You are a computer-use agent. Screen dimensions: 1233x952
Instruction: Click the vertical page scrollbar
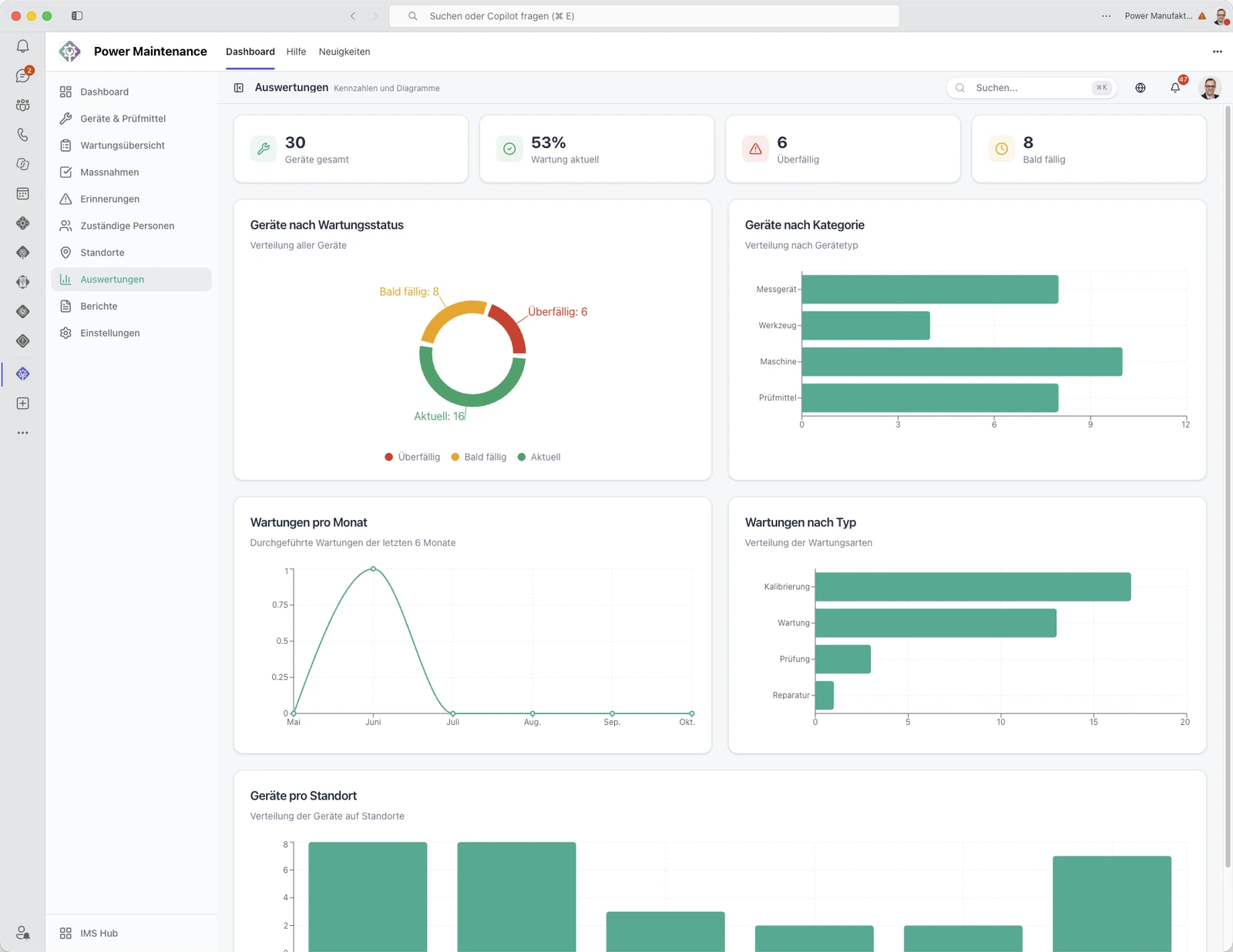point(1228,485)
